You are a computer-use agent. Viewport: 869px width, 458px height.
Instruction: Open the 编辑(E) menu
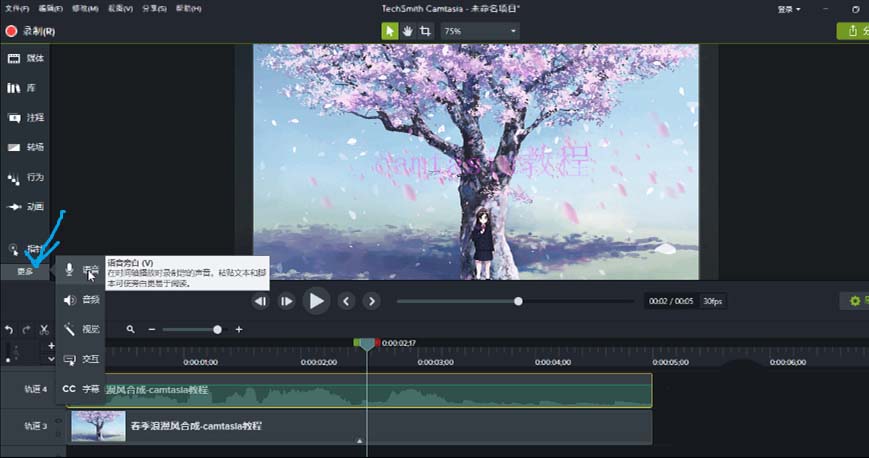click(50, 8)
